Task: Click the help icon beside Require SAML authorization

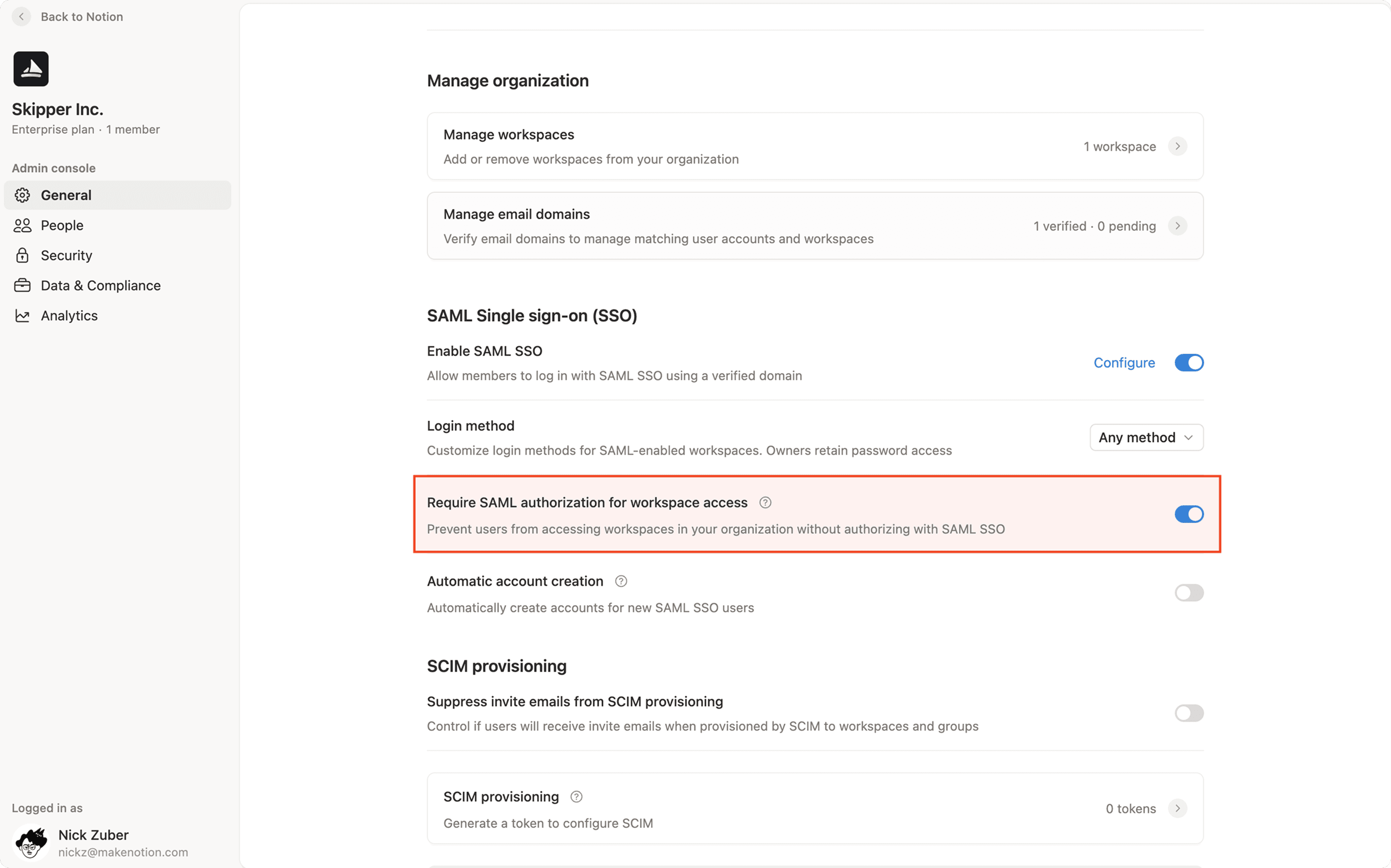Action: point(765,502)
